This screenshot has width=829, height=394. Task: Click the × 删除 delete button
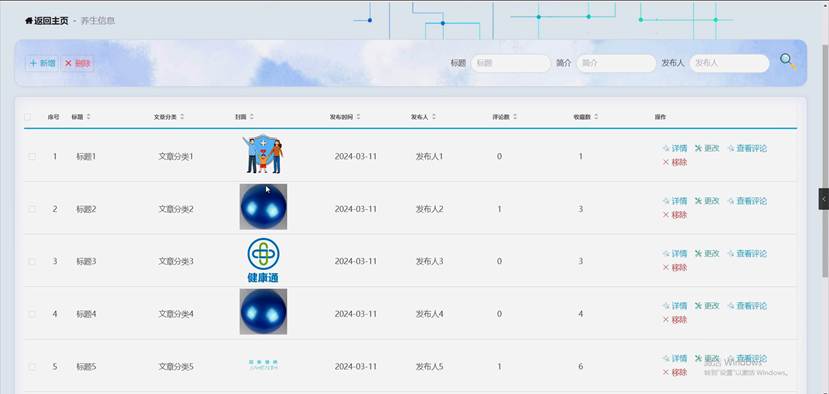[x=77, y=63]
